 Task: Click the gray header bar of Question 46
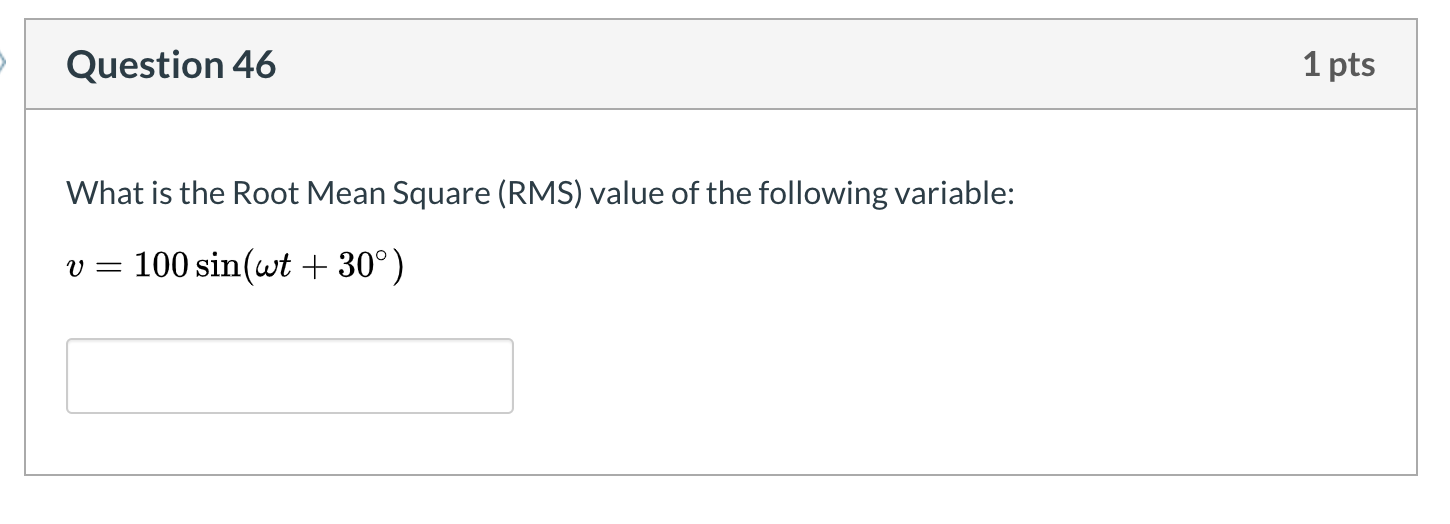(x=720, y=65)
